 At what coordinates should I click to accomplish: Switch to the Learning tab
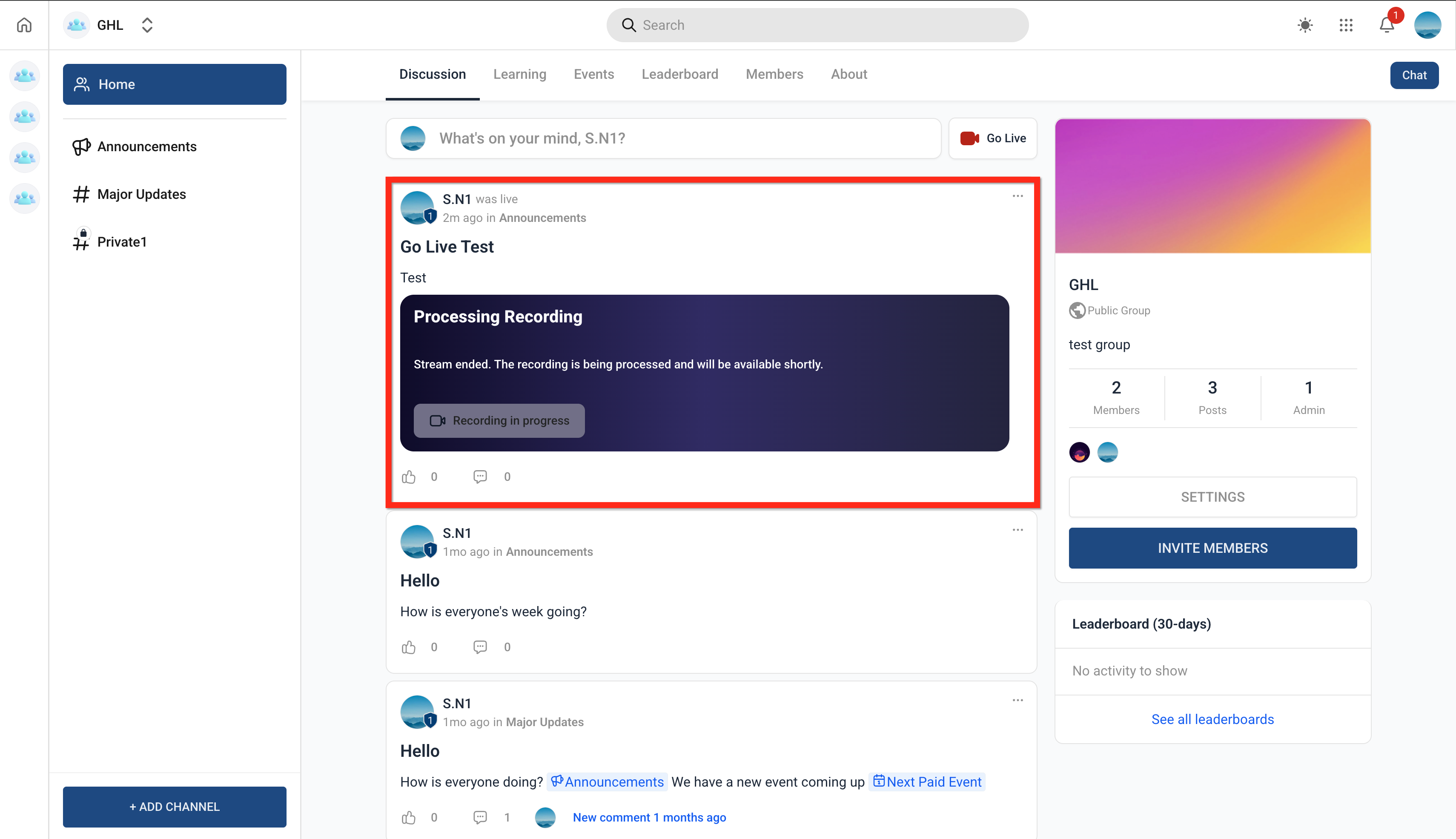(519, 74)
